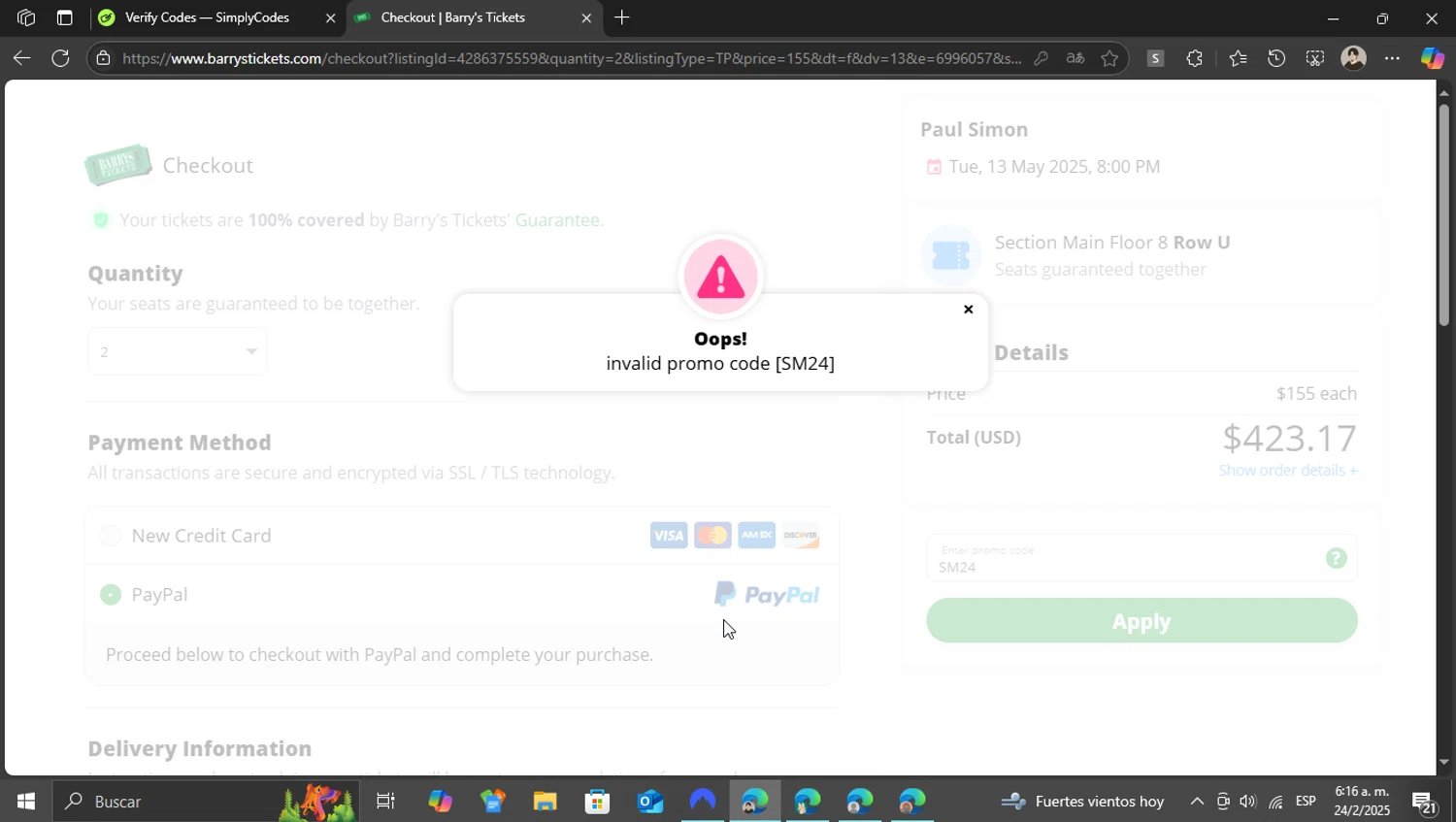Click the Discover card icon
The image size is (1456, 822).
801,536
